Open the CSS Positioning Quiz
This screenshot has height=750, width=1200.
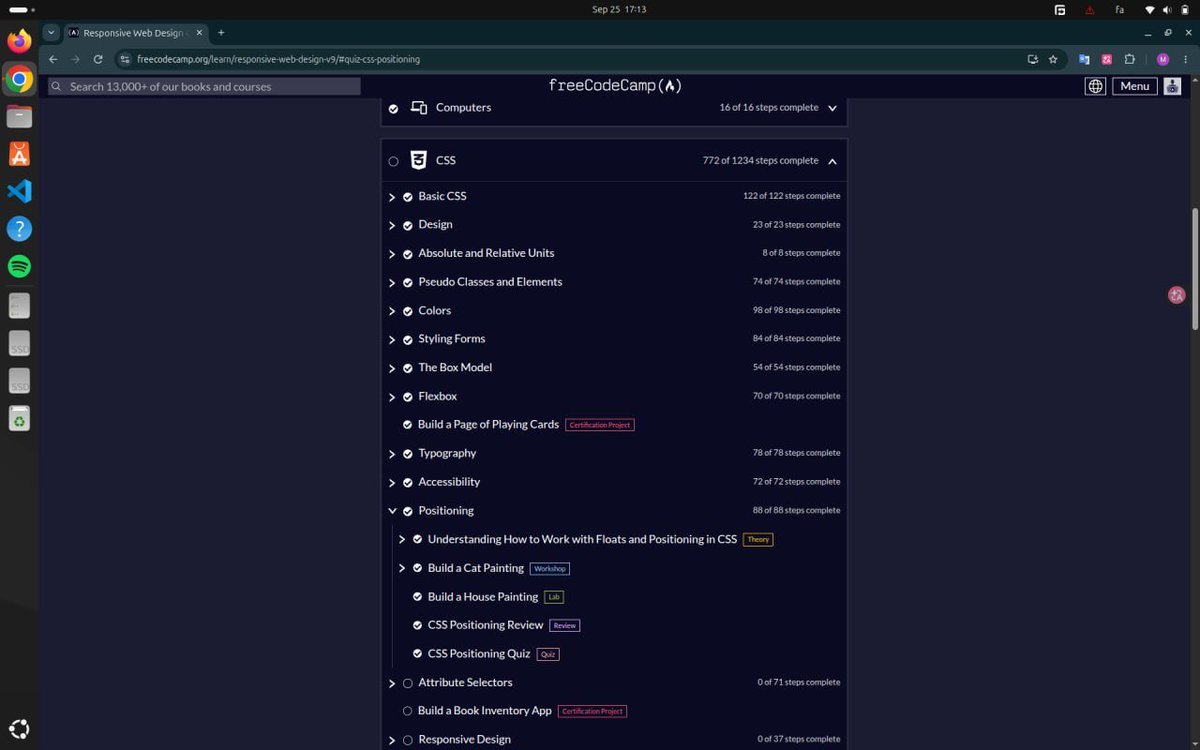point(479,653)
